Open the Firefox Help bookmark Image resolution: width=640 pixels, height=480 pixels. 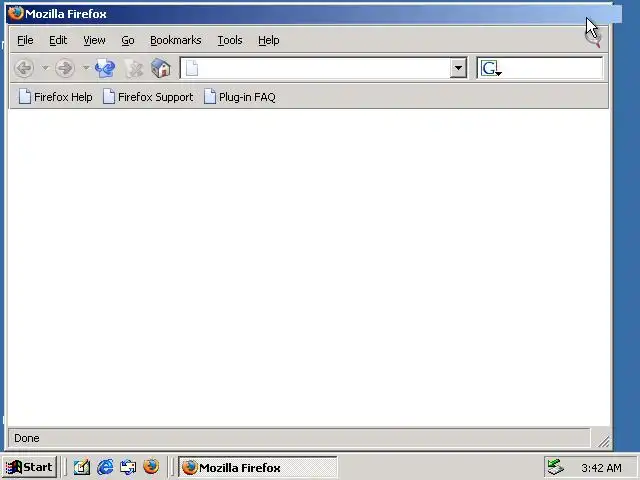56,97
